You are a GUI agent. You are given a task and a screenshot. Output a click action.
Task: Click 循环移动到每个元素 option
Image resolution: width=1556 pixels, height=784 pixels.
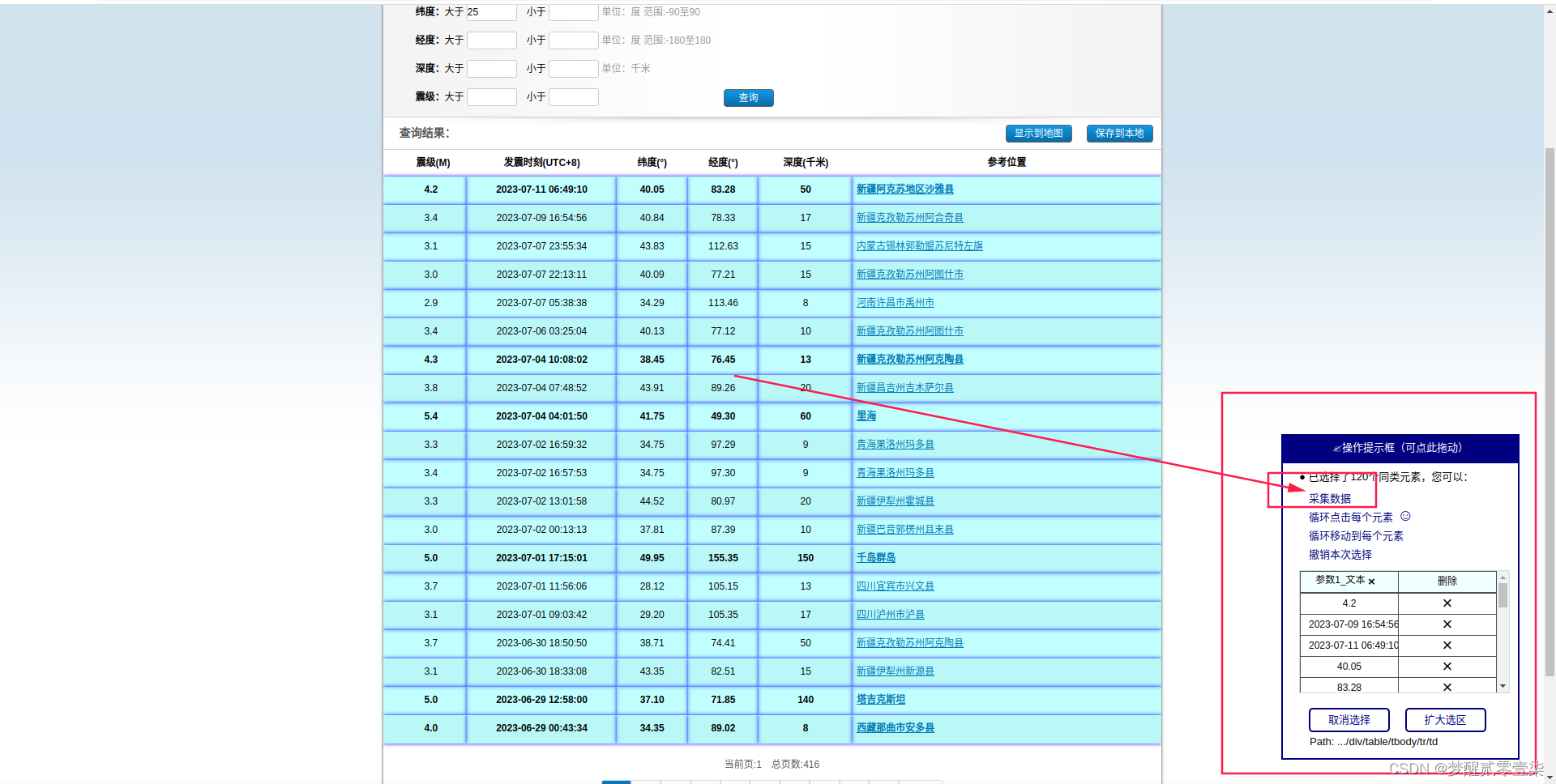[x=1355, y=536]
